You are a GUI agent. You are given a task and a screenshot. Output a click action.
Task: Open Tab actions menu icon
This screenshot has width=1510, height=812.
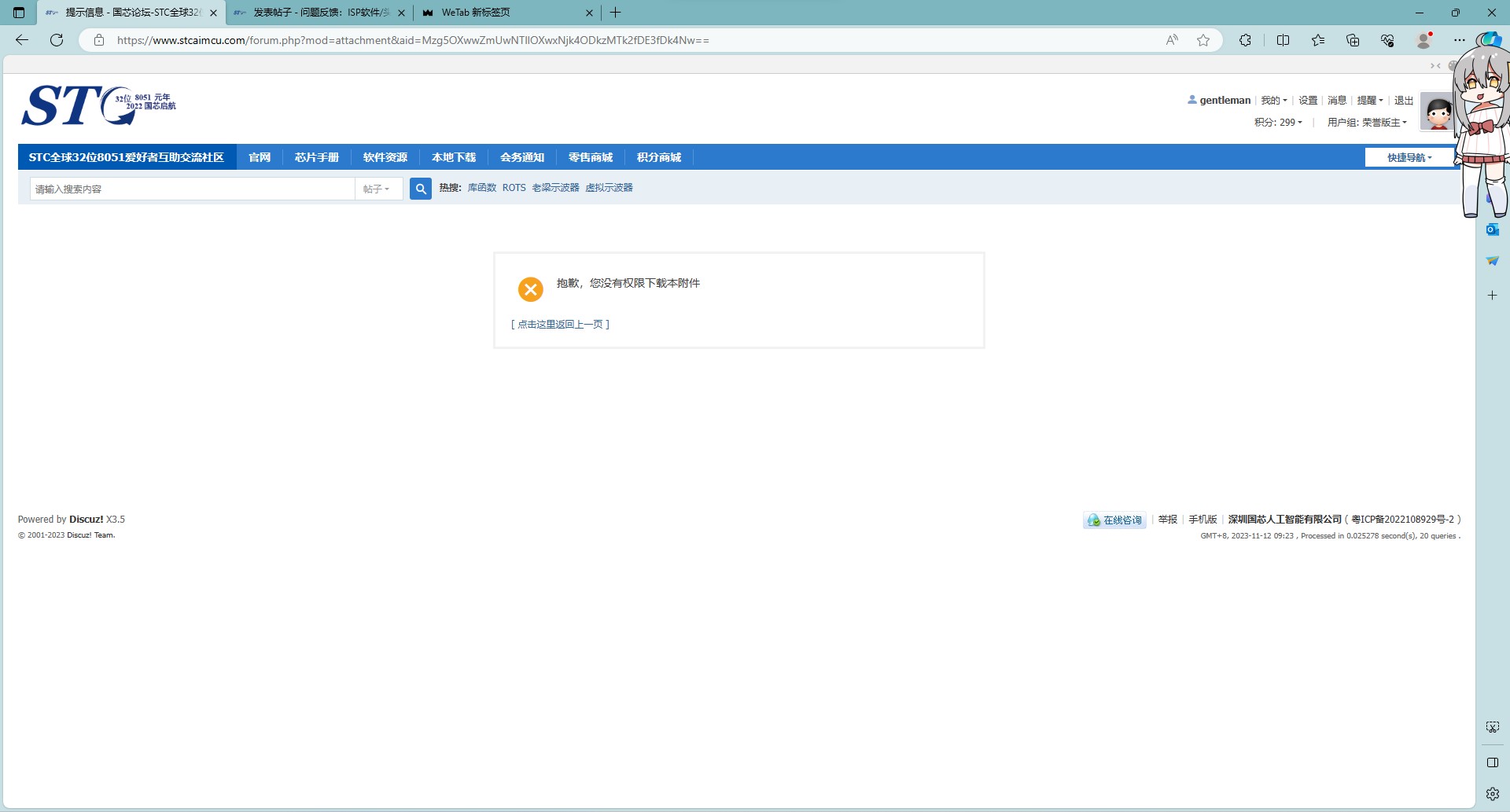pyautogui.click(x=19, y=13)
